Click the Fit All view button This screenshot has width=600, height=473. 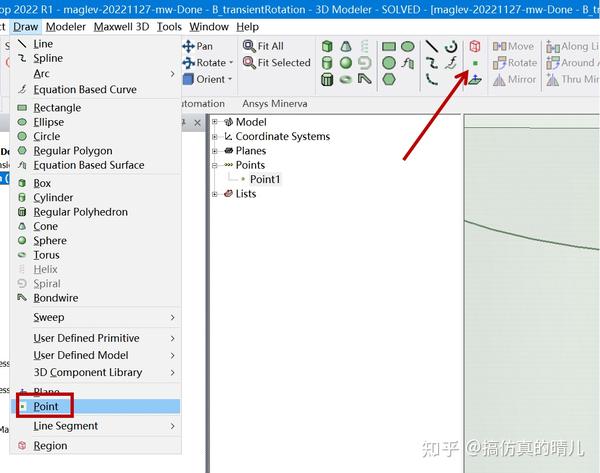click(263, 46)
